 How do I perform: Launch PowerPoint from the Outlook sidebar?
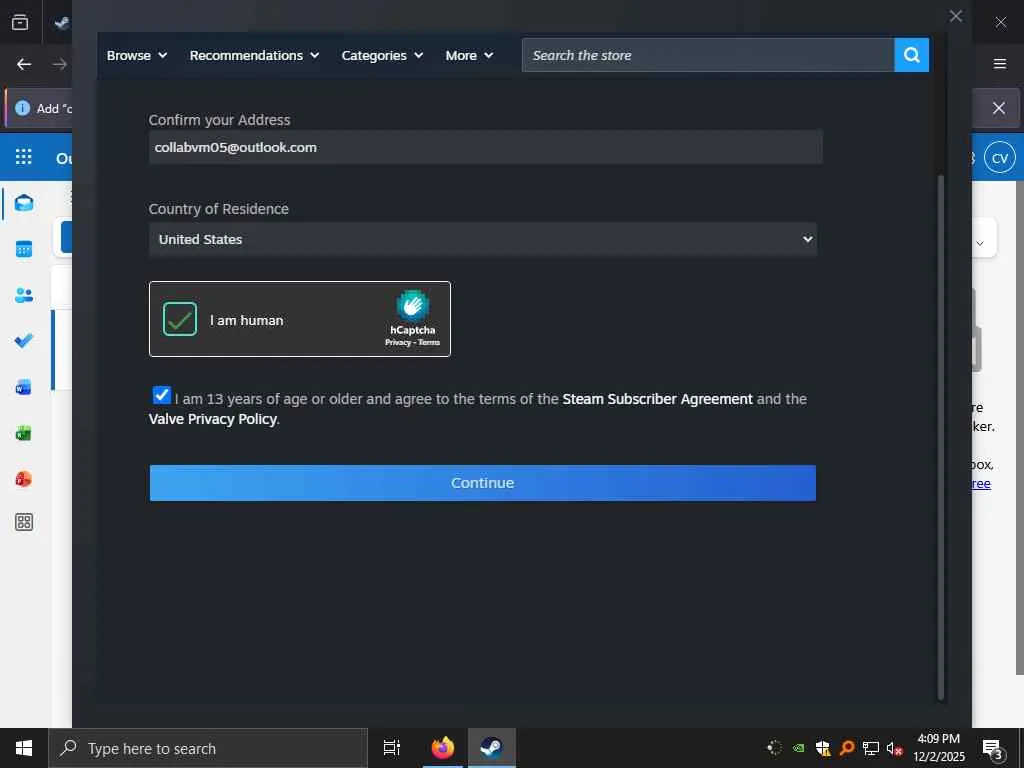coord(24,479)
